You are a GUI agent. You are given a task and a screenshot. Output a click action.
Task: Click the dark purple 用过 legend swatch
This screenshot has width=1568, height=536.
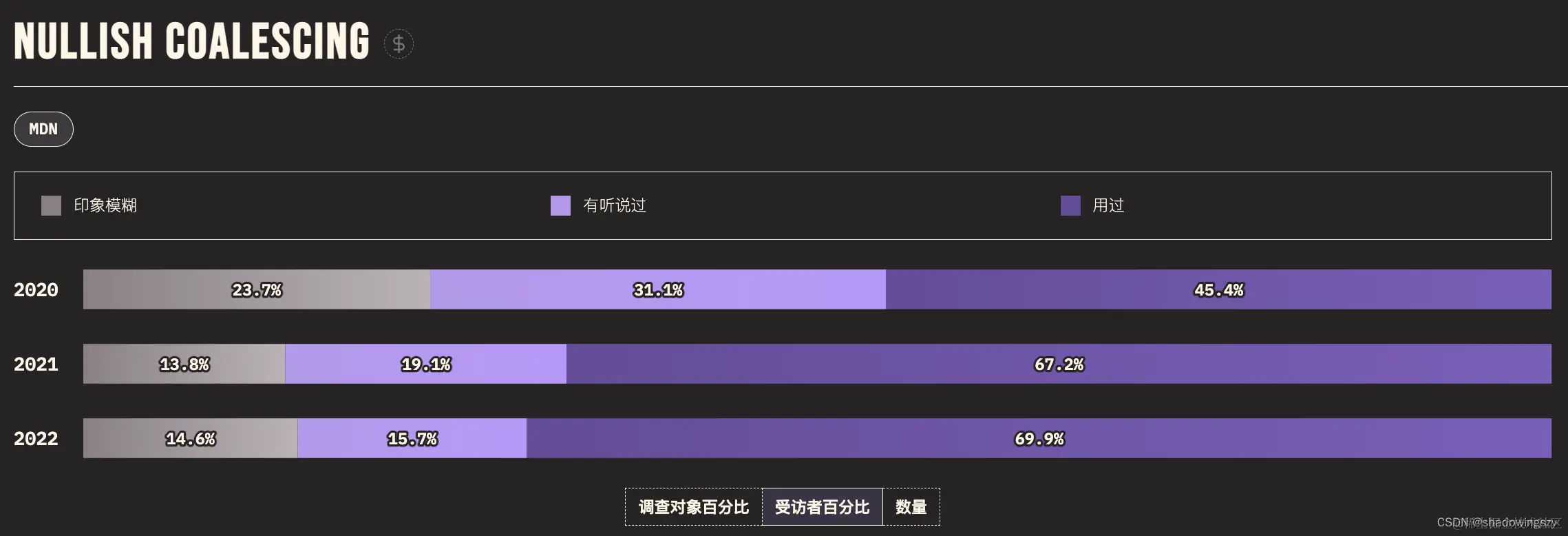click(x=1069, y=205)
